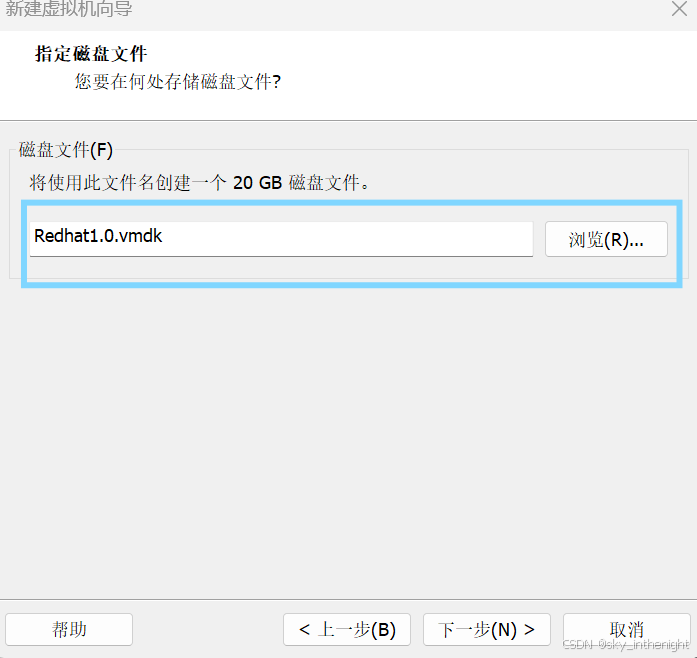Click the Redhat1.0.vmdk file name field
Viewport: 697px width, 658px height.
point(281,239)
